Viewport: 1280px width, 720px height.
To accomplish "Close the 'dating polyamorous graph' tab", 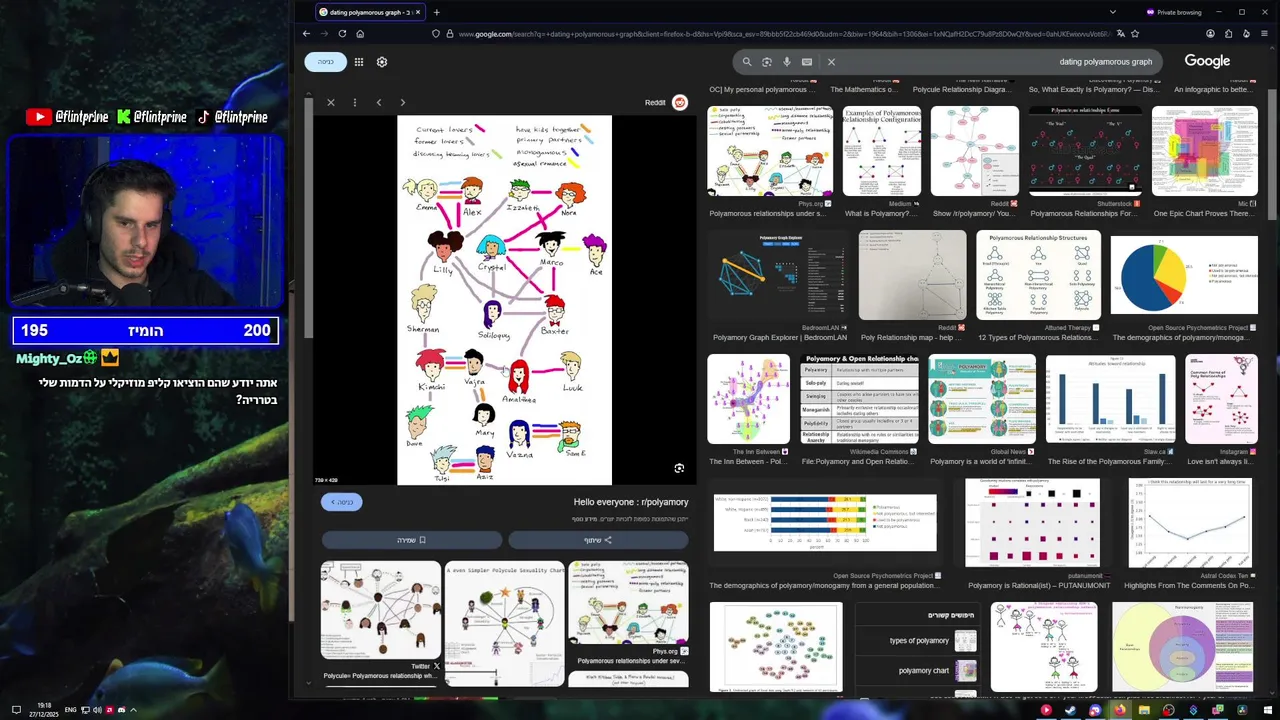I will pyautogui.click(x=418, y=12).
